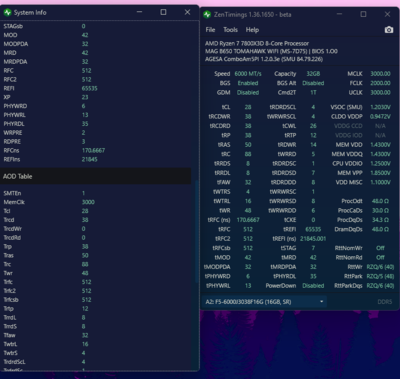Maximize the System Info window

click(163, 12)
